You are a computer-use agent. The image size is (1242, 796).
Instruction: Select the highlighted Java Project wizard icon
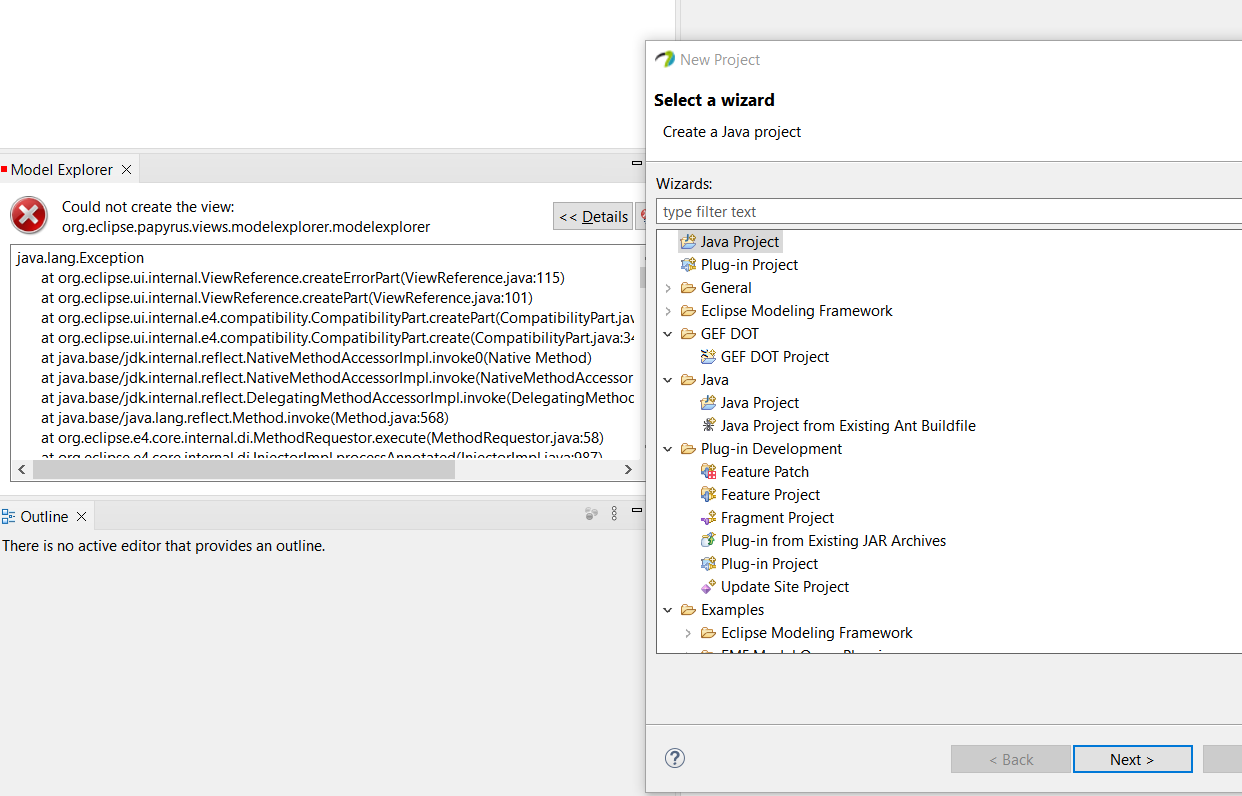click(688, 242)
